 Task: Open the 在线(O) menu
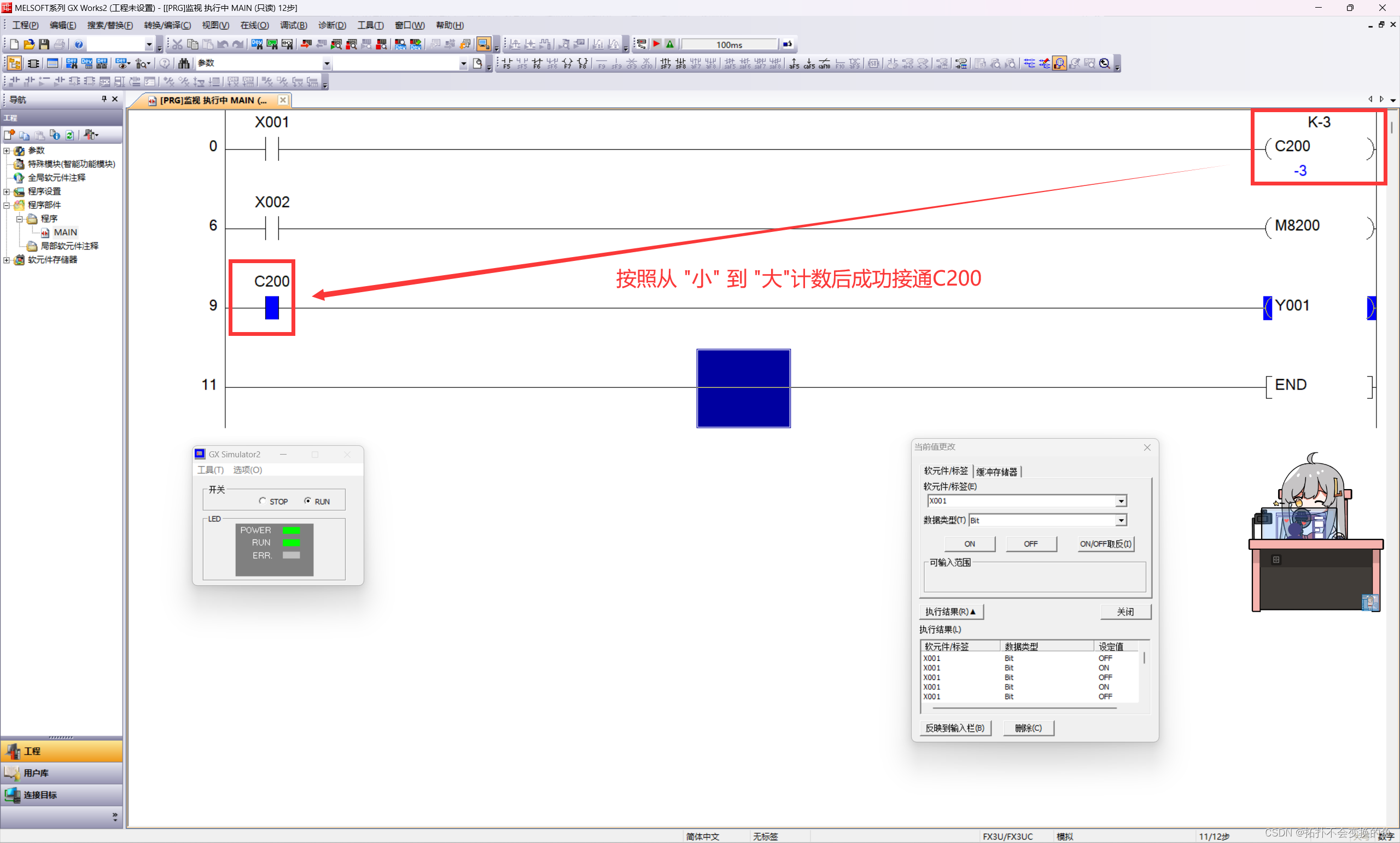254,25
